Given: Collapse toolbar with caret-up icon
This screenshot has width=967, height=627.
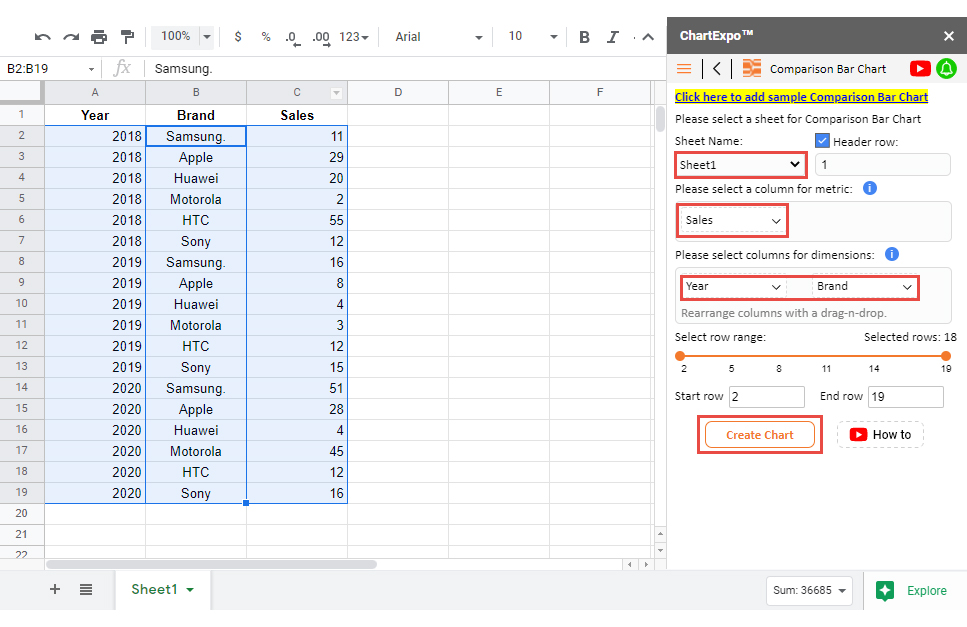Looking at the screenshot, I should click(x=648, y=37).
